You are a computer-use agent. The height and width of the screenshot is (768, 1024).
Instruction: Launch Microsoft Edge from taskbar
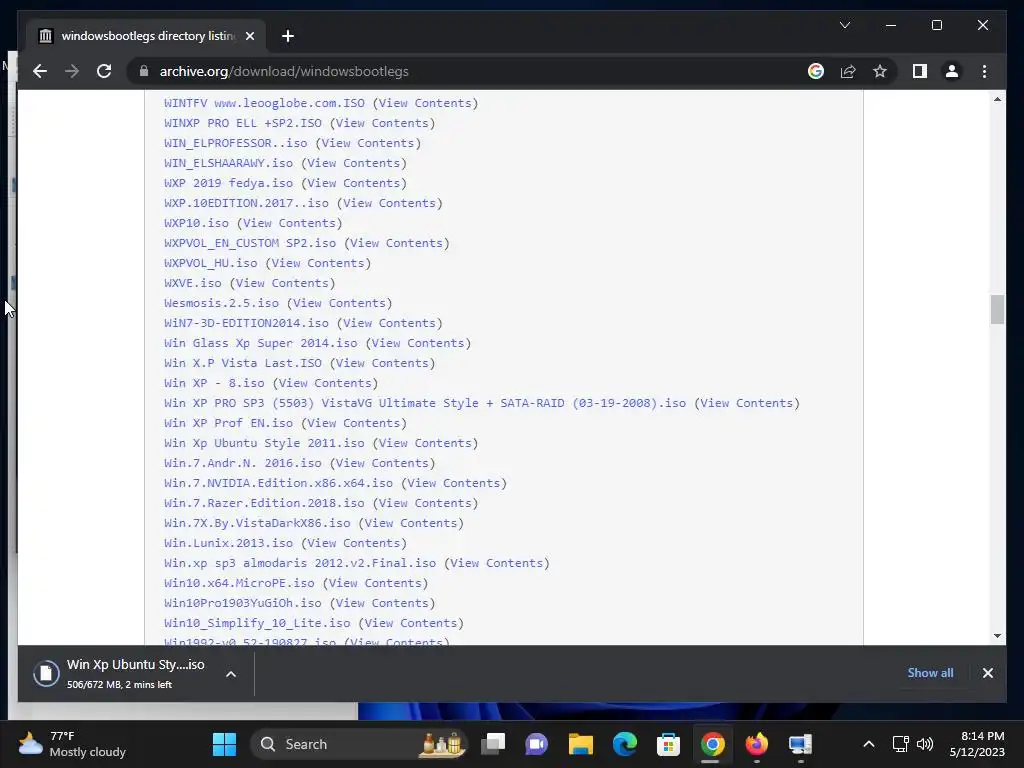click(x=624, y=744)
